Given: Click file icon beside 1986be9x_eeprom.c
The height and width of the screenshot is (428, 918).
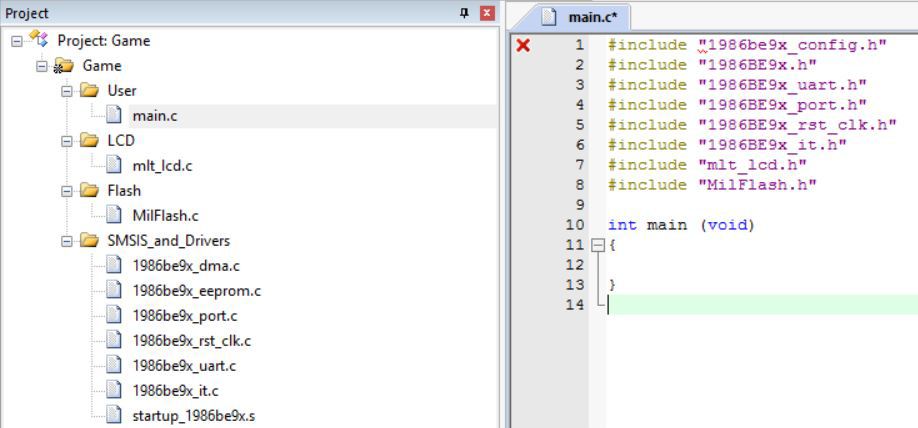Looking at the screenshot, I should click(114, 290).
